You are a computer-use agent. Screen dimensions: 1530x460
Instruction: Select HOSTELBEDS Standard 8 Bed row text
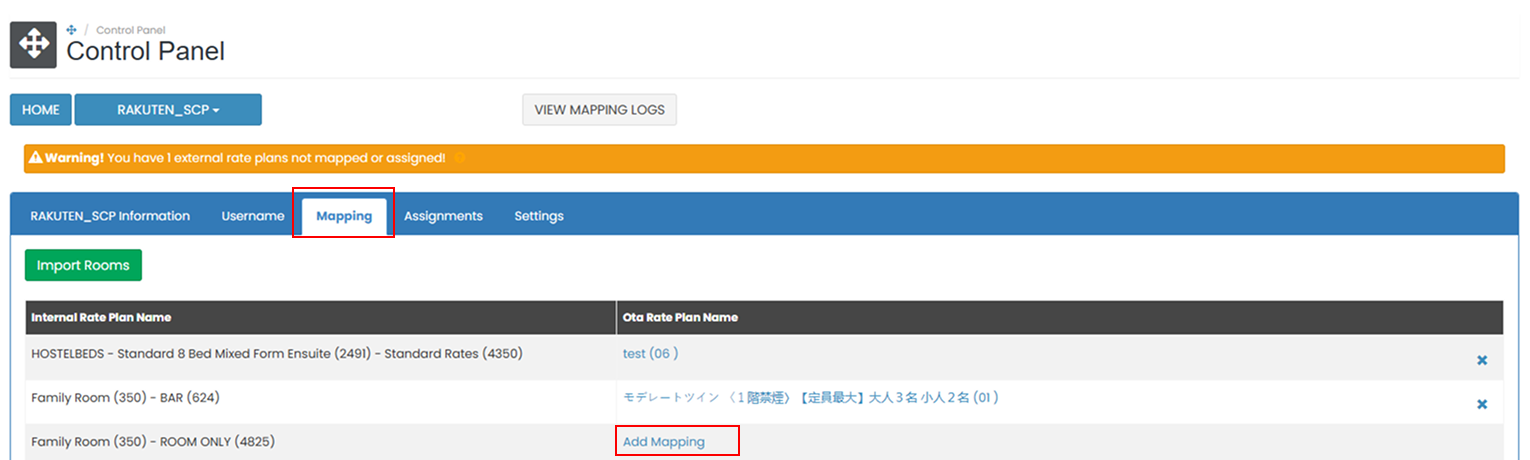(x=277, y=354)
